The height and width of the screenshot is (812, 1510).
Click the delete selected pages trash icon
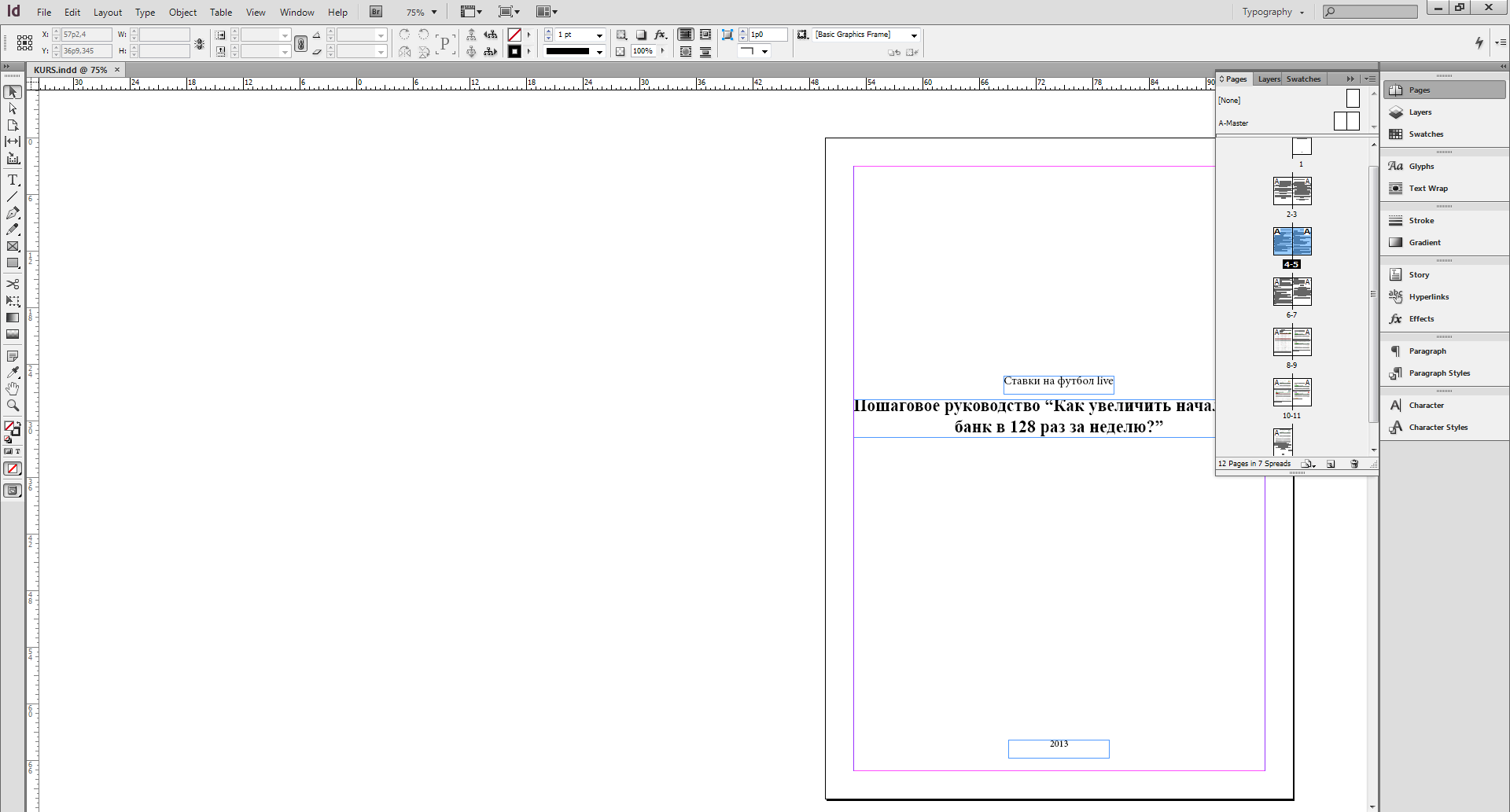tap(1354, 464)
